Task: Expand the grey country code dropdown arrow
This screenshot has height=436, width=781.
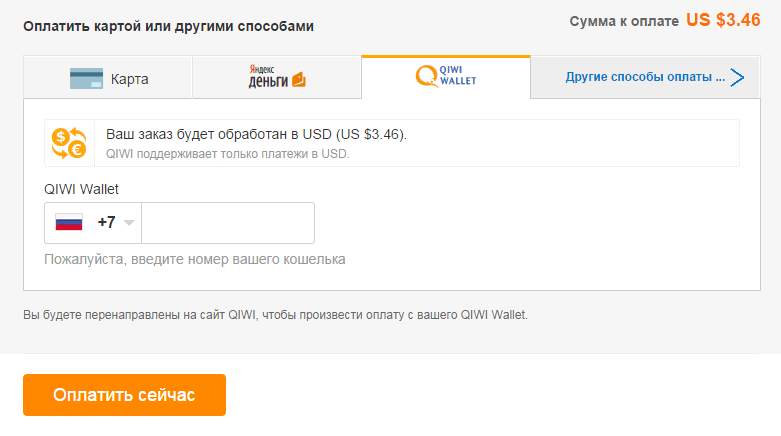Action: 129,223
